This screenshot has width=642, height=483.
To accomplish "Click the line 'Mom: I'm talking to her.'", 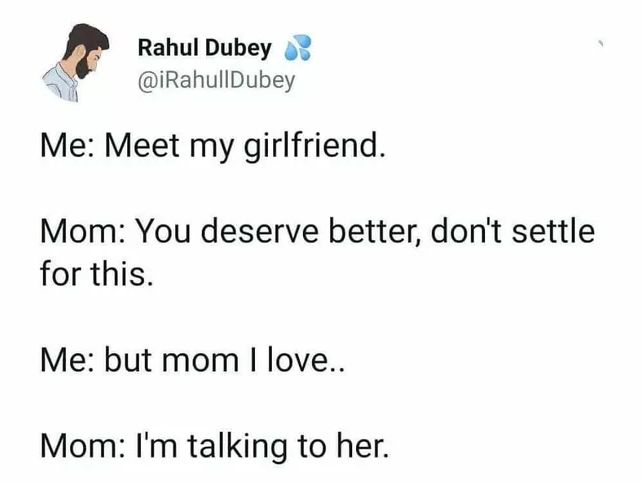I will 214,446.
